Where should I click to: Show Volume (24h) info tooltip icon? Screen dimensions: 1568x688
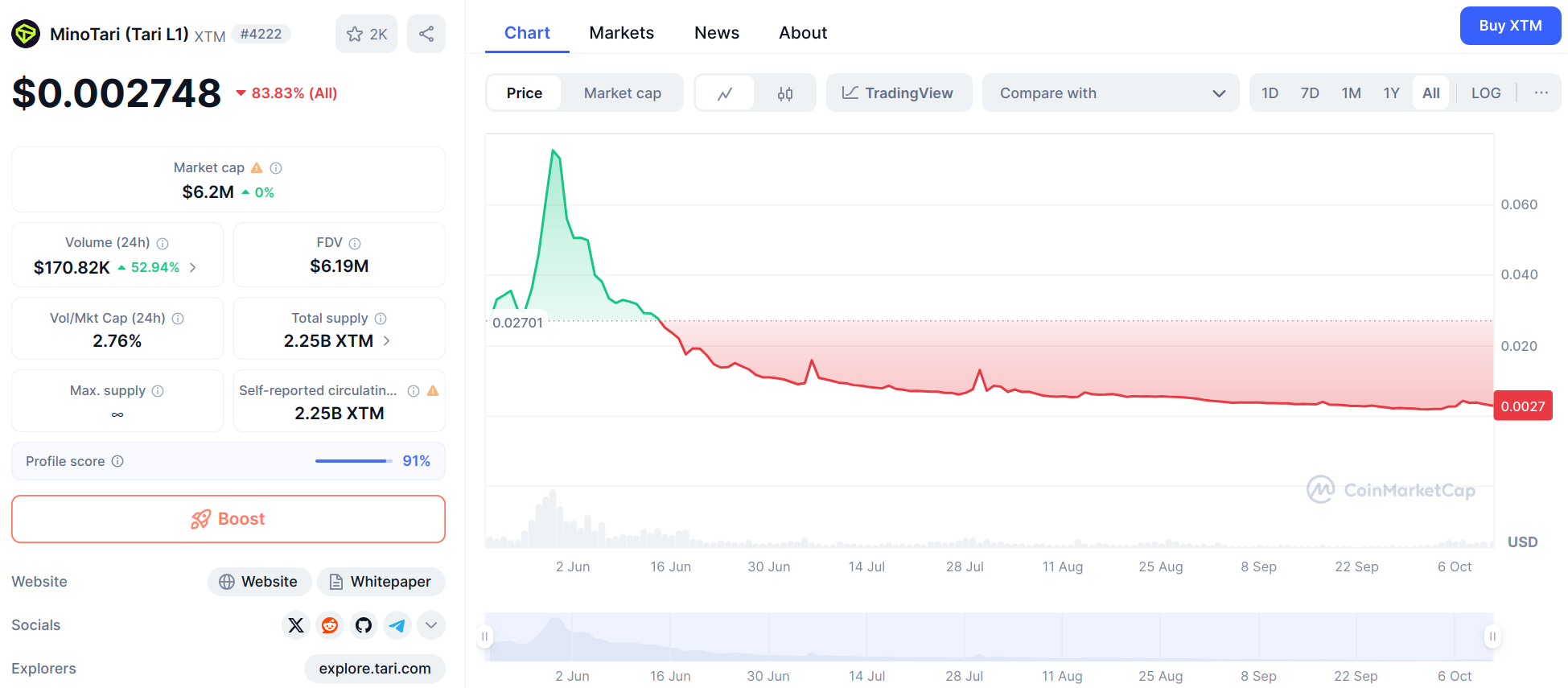pyautogui.click(x=163, y=243)
